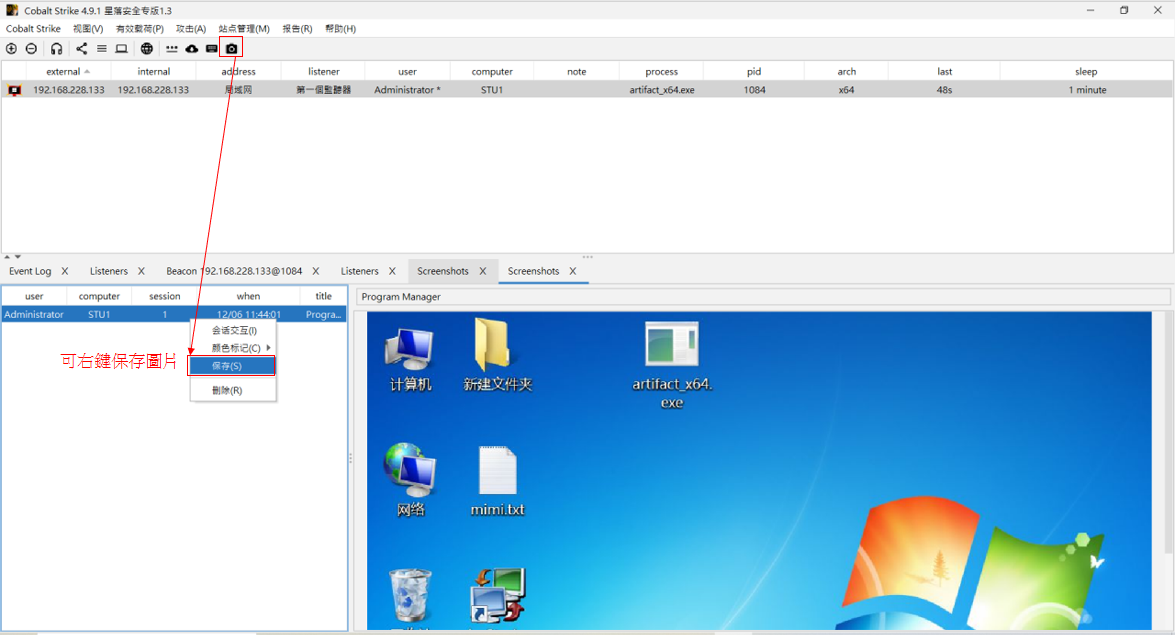Screen dimensions: 1175x635
Task: Click the split pane collapse arrows
Action: (x=12, y=257)
